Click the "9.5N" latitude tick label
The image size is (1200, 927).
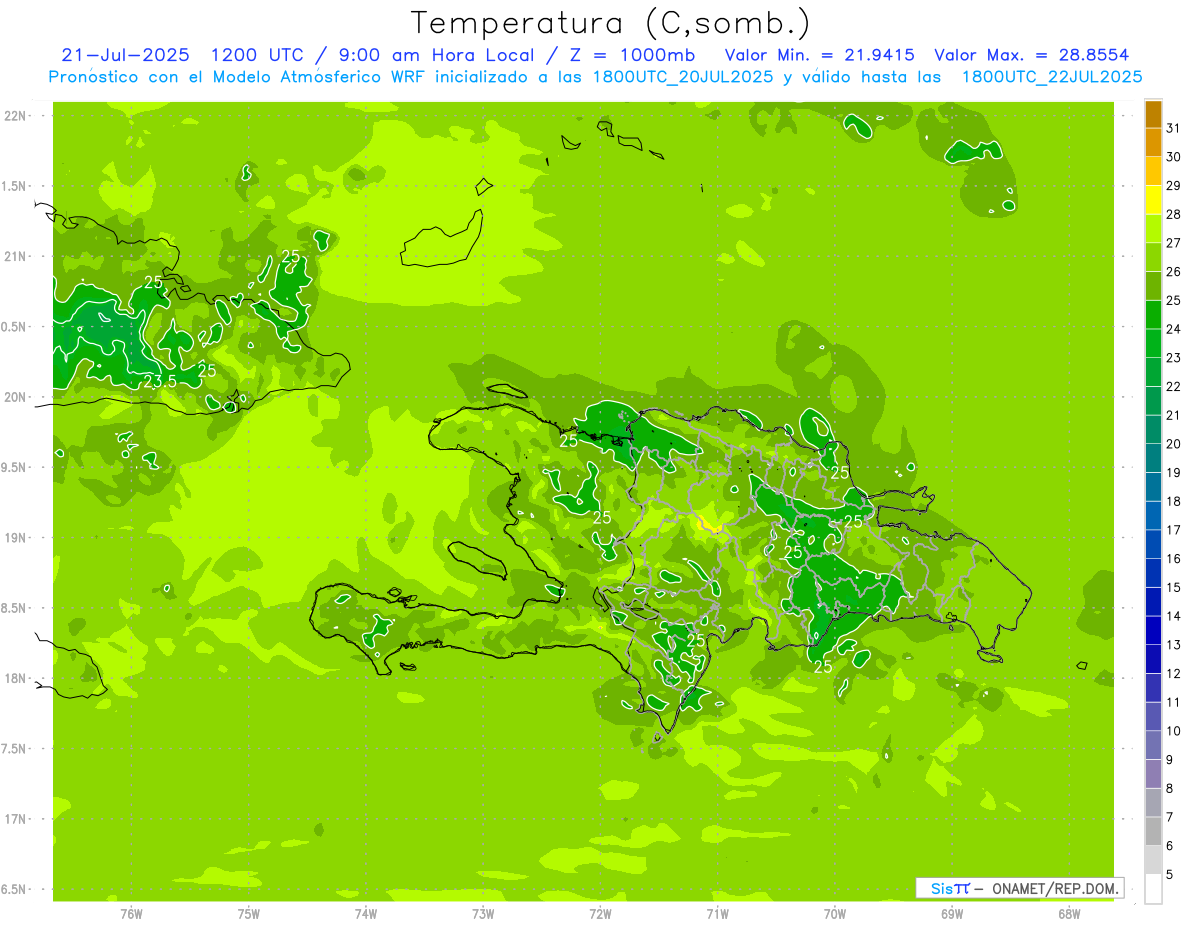[15, 468]
